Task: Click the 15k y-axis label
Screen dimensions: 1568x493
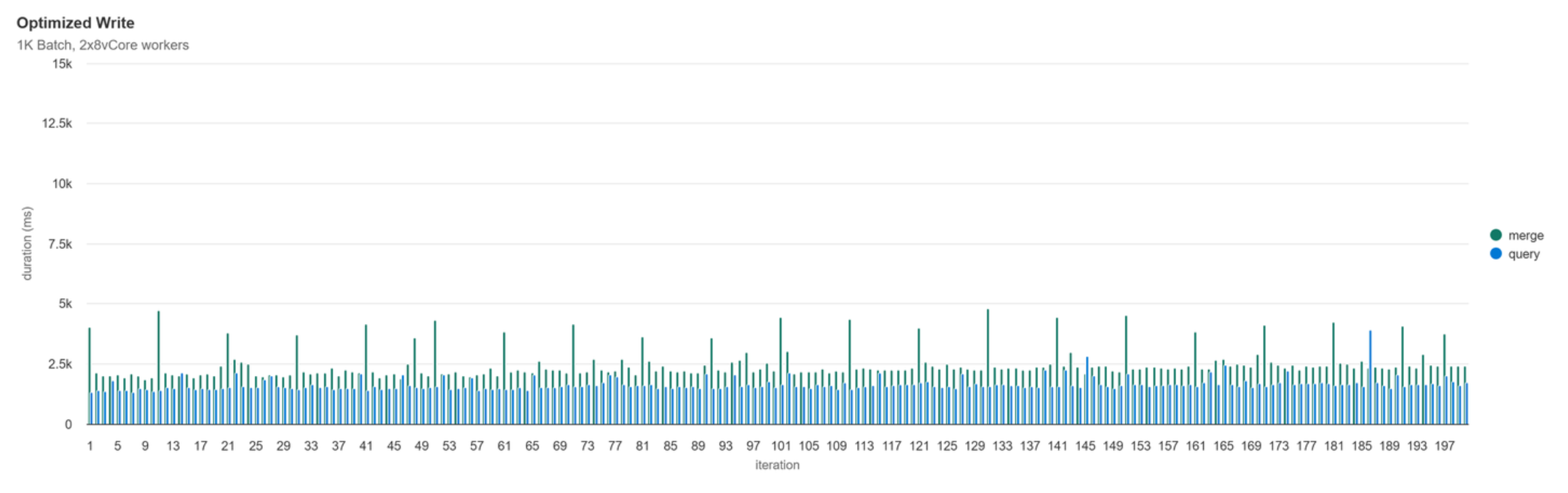Action: coord(62,64)
